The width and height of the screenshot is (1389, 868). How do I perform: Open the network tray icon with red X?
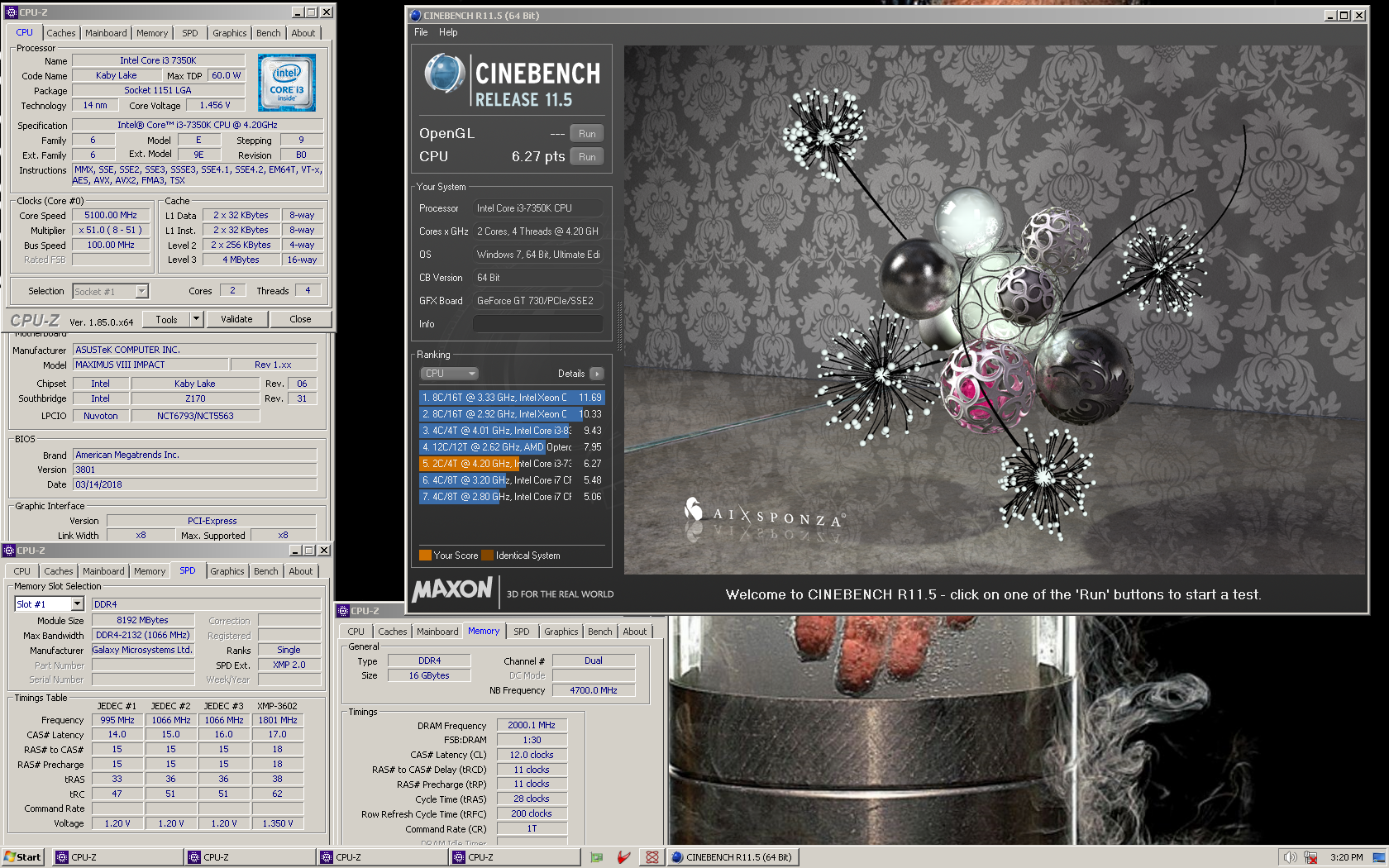tap(1310, 857)
